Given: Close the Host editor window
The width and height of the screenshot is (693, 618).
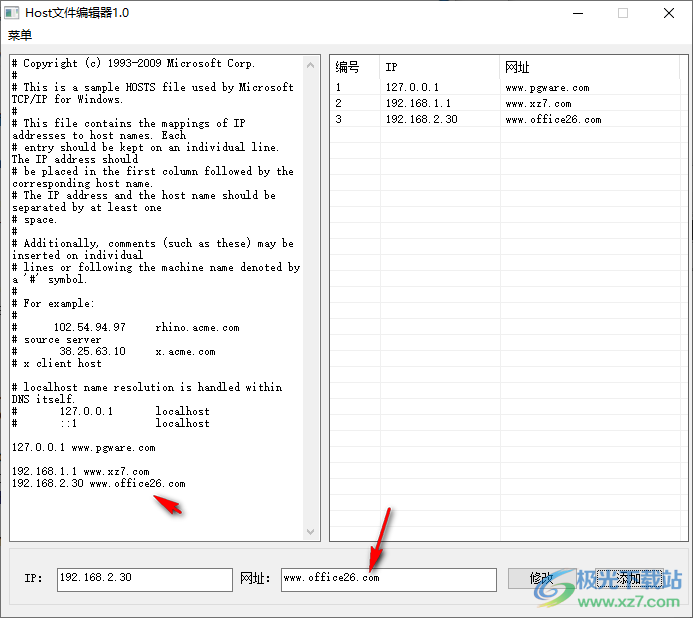Looking at the screenshot, I should 669,13.
